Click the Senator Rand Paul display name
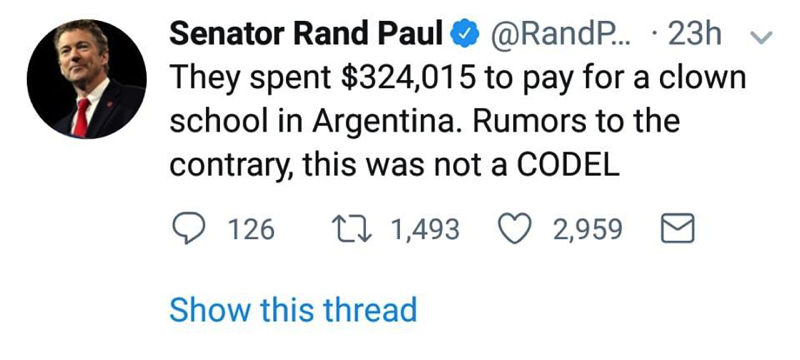 pyautogui.click(x=306, y=34)
